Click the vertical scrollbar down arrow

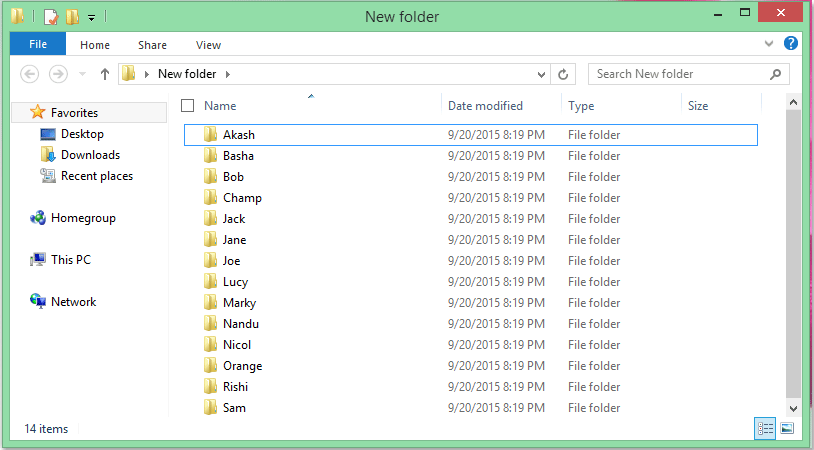(x=793, y=409)
